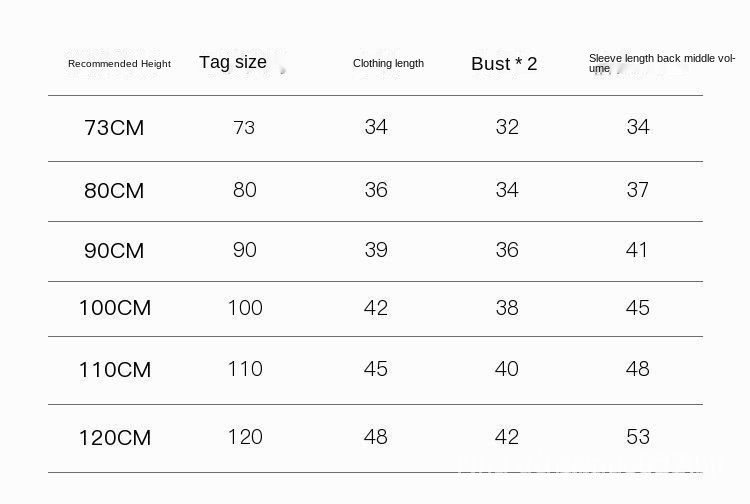The height and width of the screenshot is (504, 750).
Task: Select the 73CM recommended height cell
Action: coord(114,128)
